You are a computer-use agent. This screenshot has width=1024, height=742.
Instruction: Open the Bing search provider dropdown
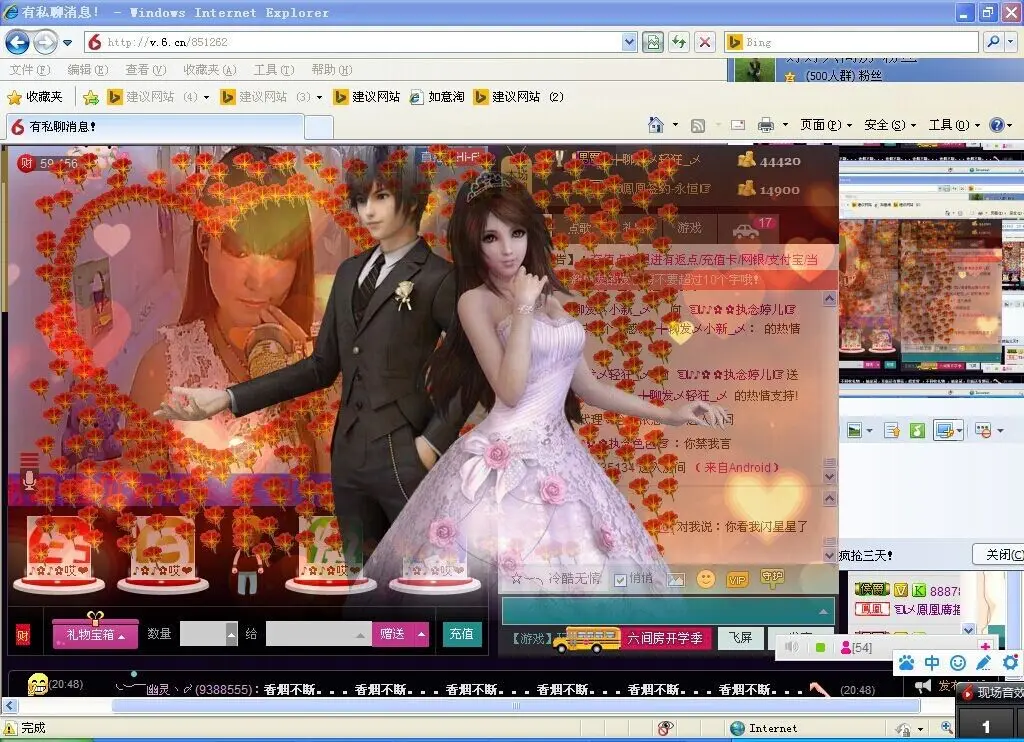tap(1011, 42)
